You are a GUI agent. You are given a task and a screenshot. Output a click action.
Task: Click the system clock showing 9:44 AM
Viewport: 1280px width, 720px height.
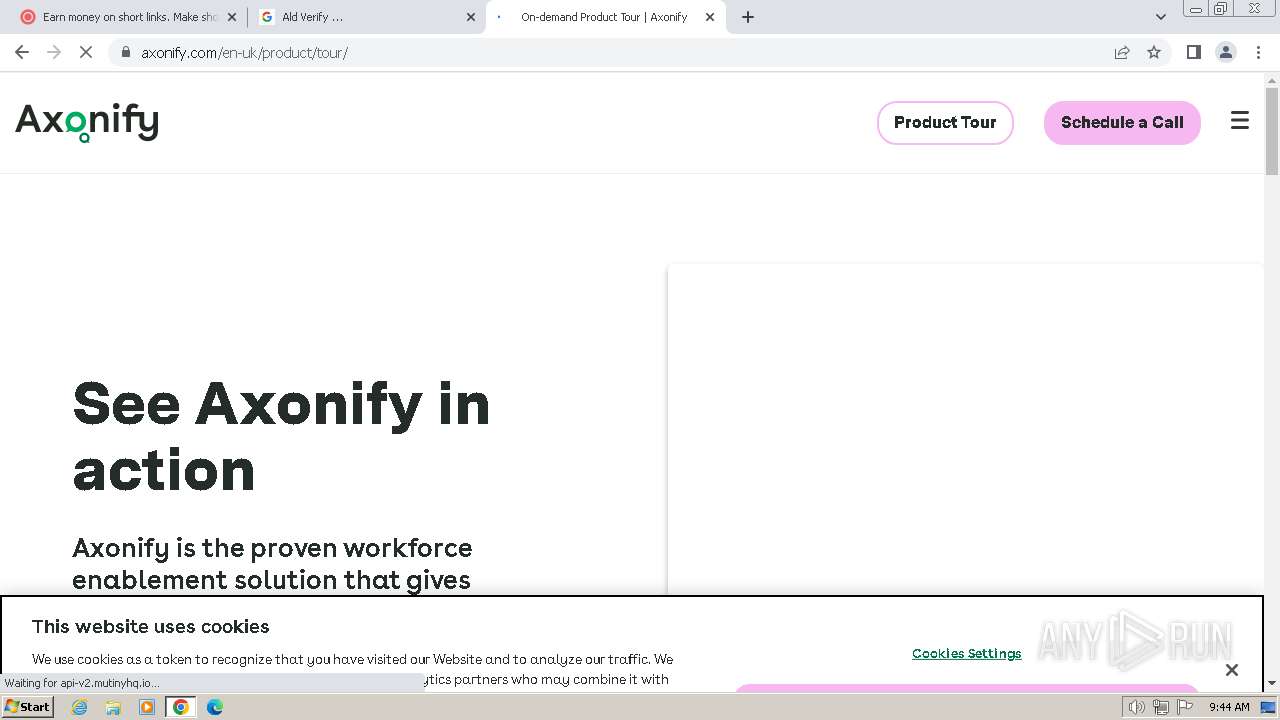(1229, 707)
